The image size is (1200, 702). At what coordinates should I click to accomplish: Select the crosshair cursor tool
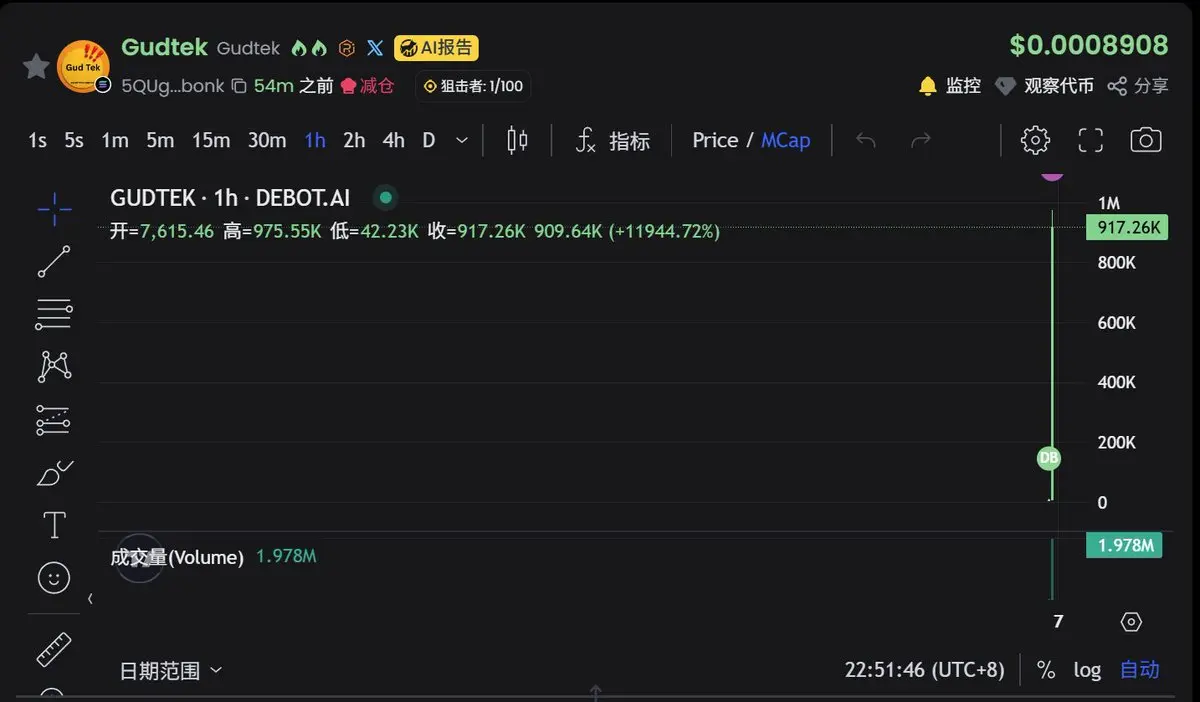click(x=54, y=208)
